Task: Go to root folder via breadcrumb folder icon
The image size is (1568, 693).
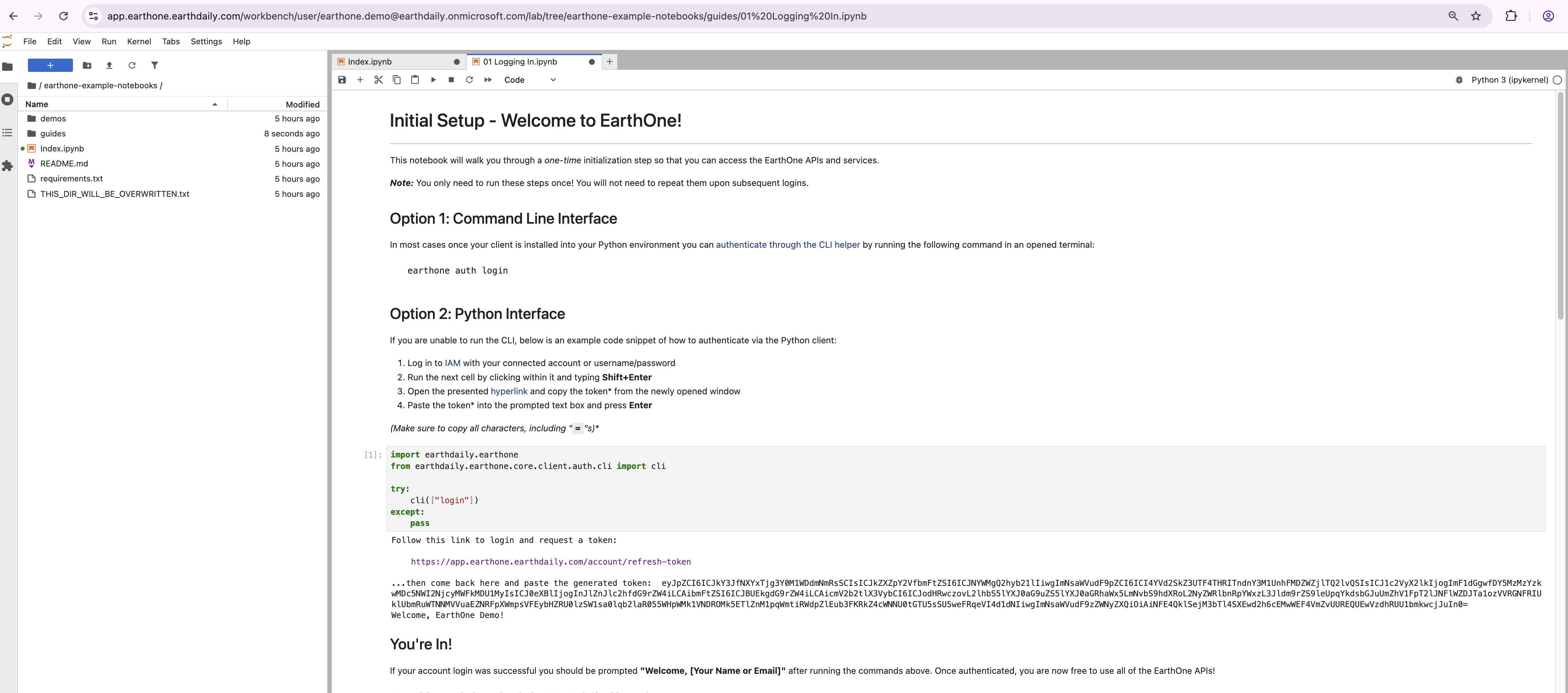Action: [x=32, y=85]
